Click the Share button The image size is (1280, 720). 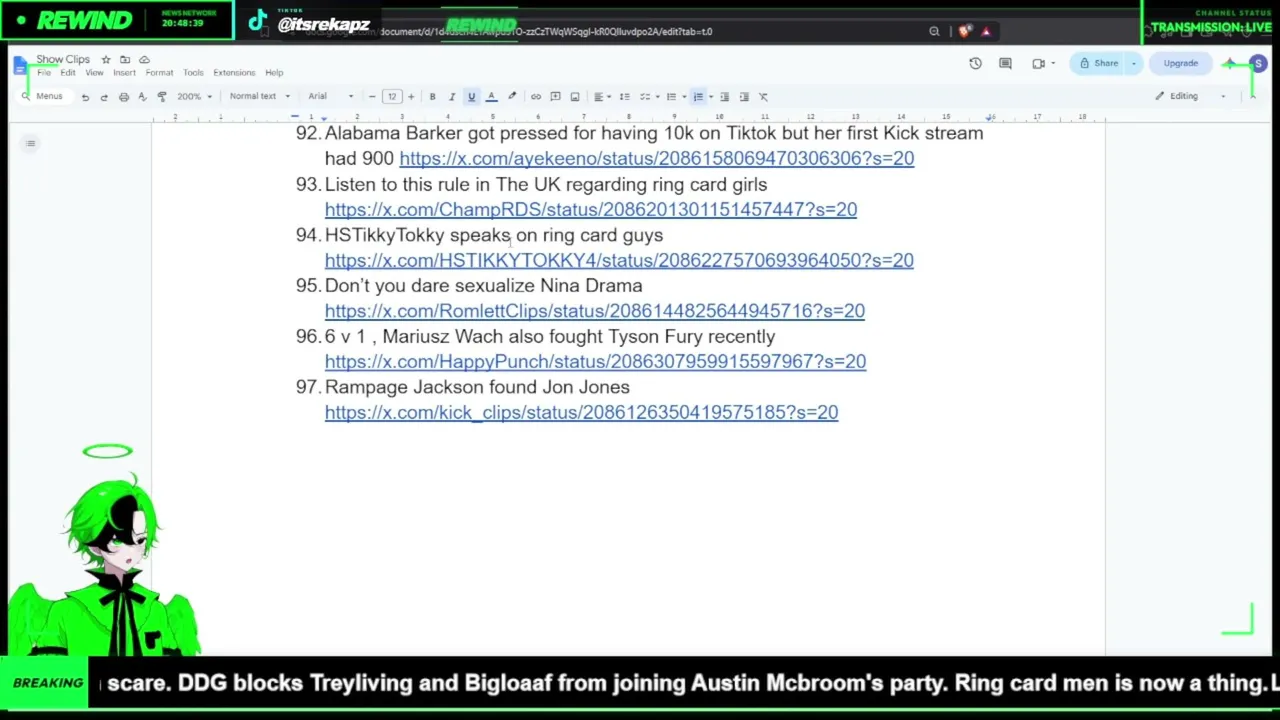pyautogui.click(x=1098, y=64)
